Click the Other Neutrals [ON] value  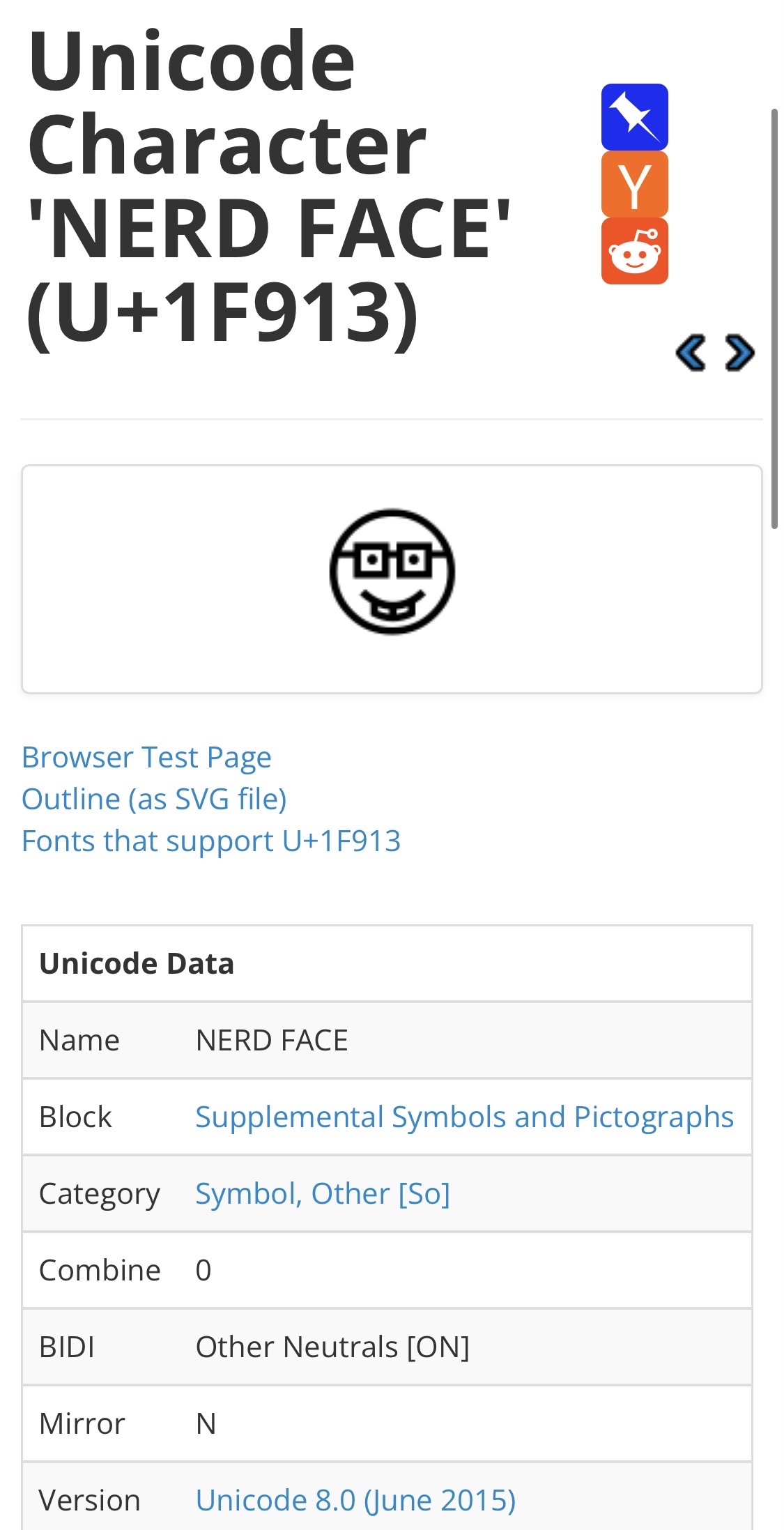332,1347
